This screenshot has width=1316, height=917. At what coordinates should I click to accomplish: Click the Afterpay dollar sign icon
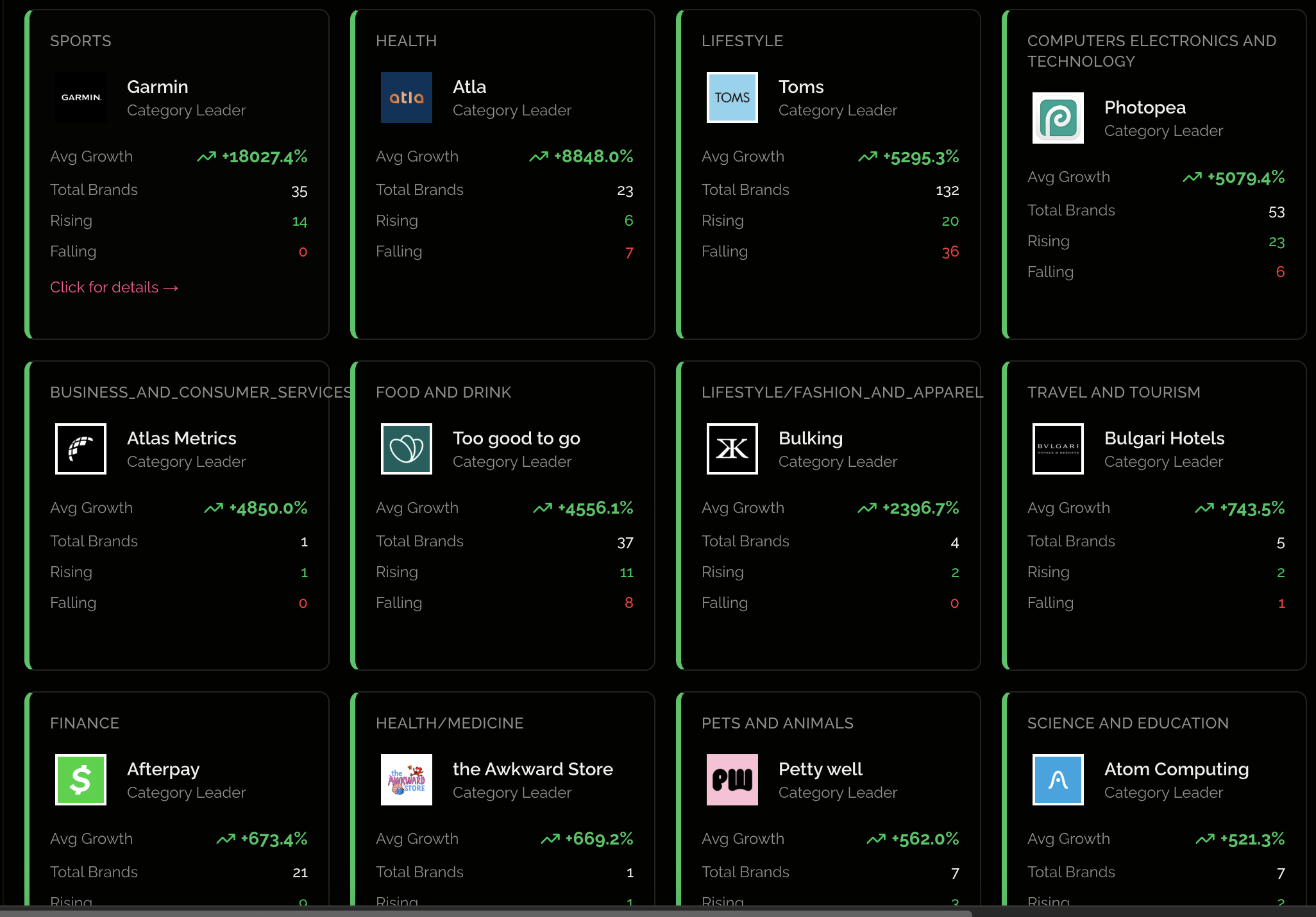(x=81, y=780)
